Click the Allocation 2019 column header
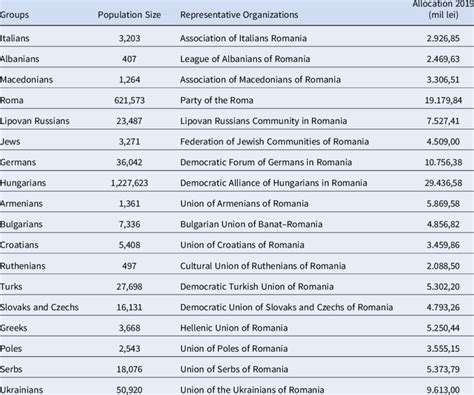The width and height of the screenshot is (474, 395). pyautogui.click(x=443, y=10)
